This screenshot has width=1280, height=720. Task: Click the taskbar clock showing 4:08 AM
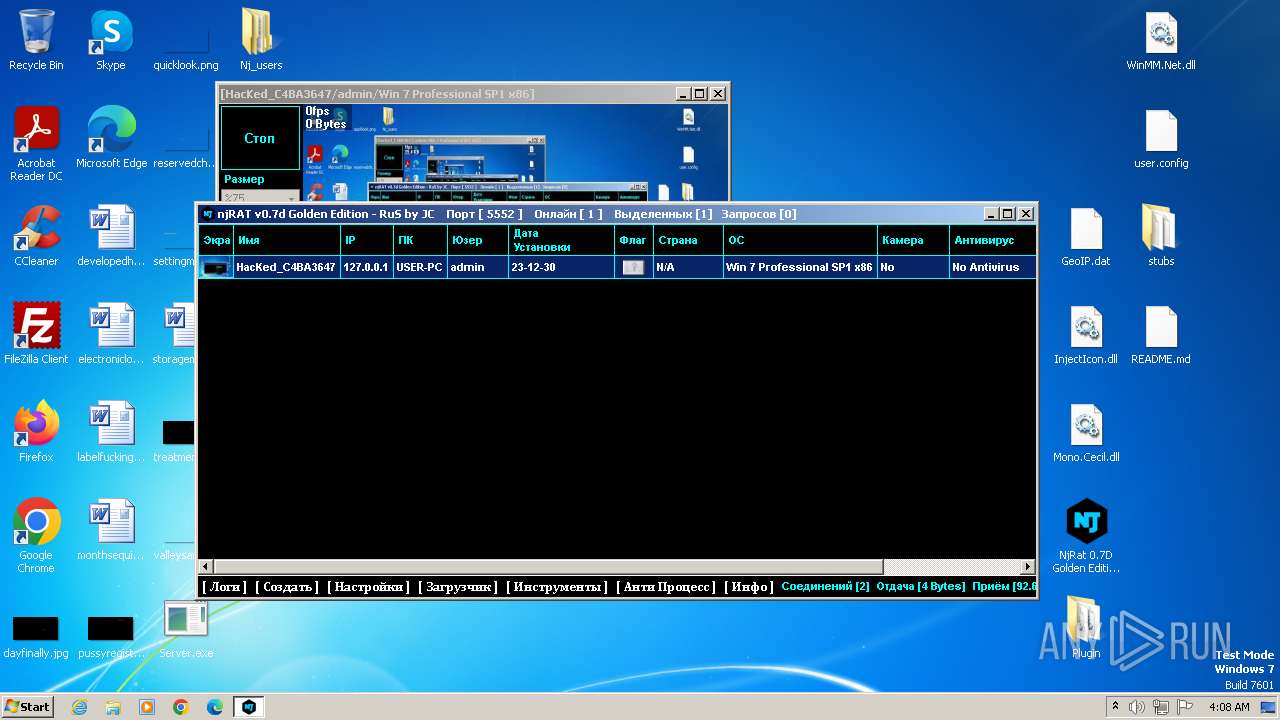pos(1228,707)
